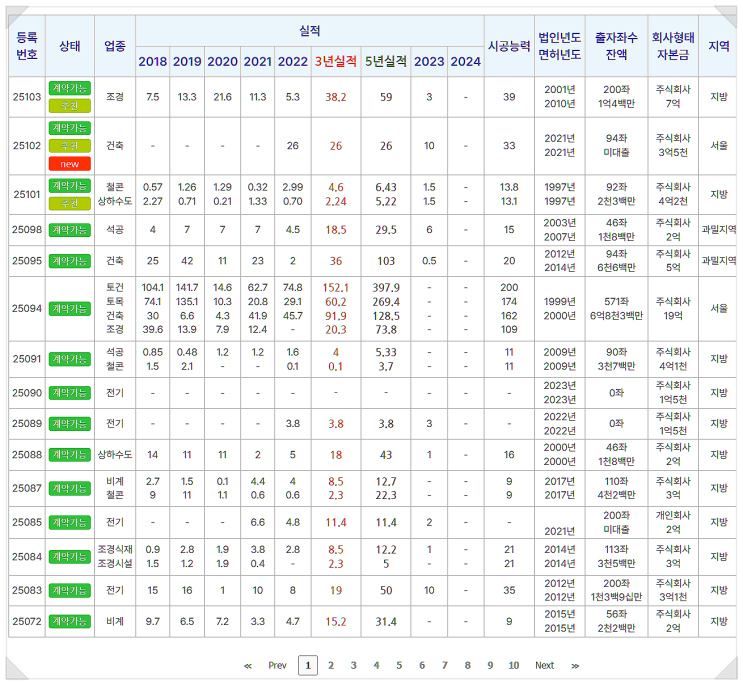743x685 pixels.
Task: Open page 4 of the list
Action: pyautogui.click(x=376, y=665)
